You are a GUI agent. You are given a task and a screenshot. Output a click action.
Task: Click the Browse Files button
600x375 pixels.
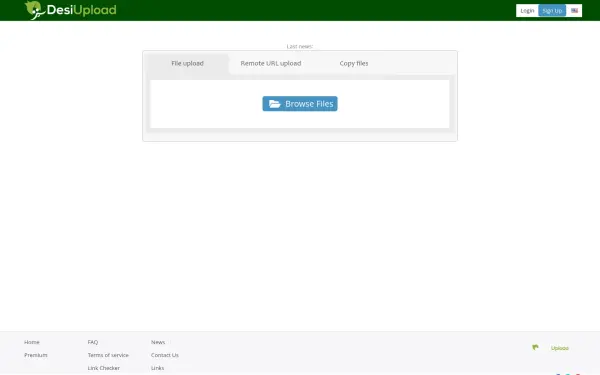[300, 104]
